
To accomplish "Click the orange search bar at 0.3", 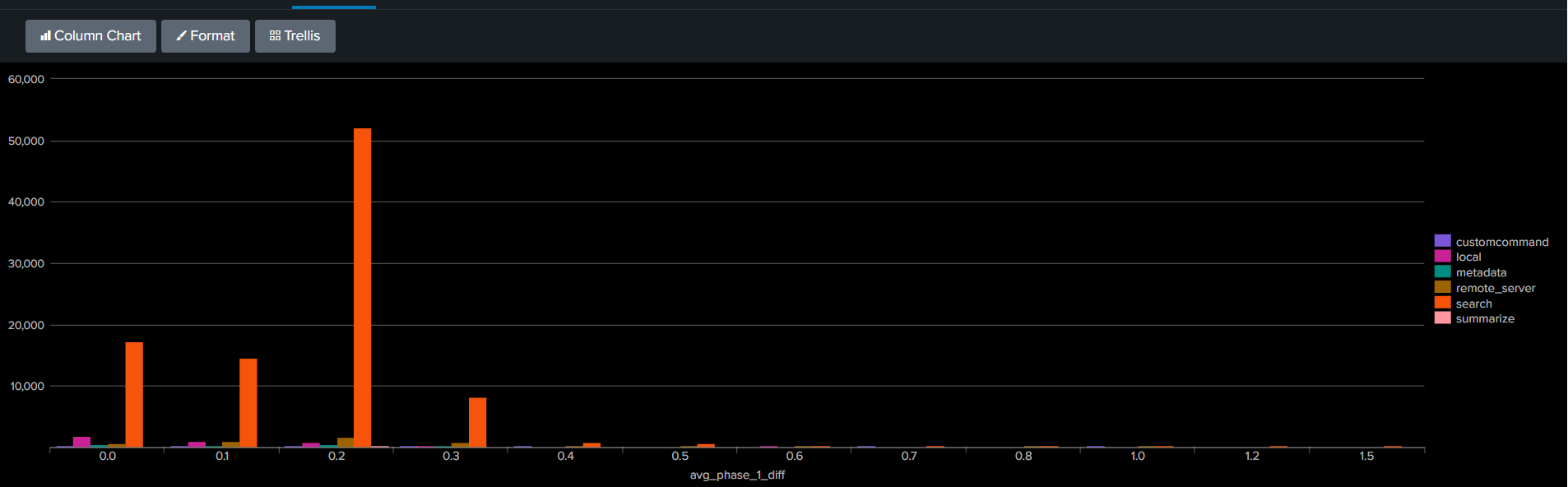I will point(477,423).
